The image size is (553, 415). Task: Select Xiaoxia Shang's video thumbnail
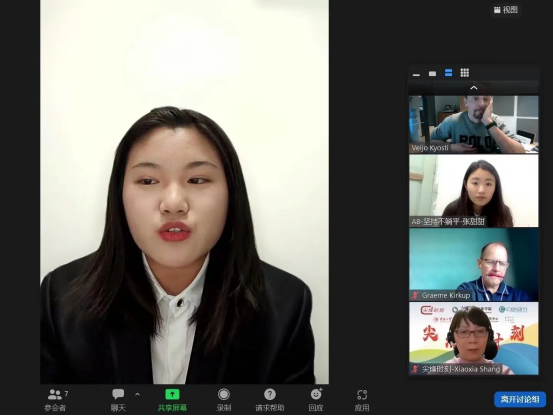tap(474, 338)
